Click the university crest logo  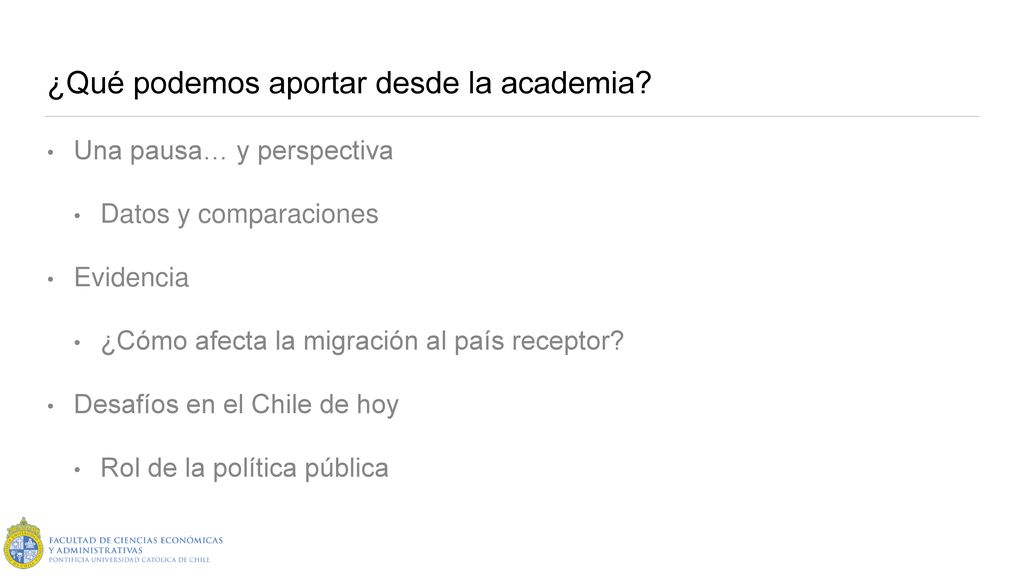23,543
